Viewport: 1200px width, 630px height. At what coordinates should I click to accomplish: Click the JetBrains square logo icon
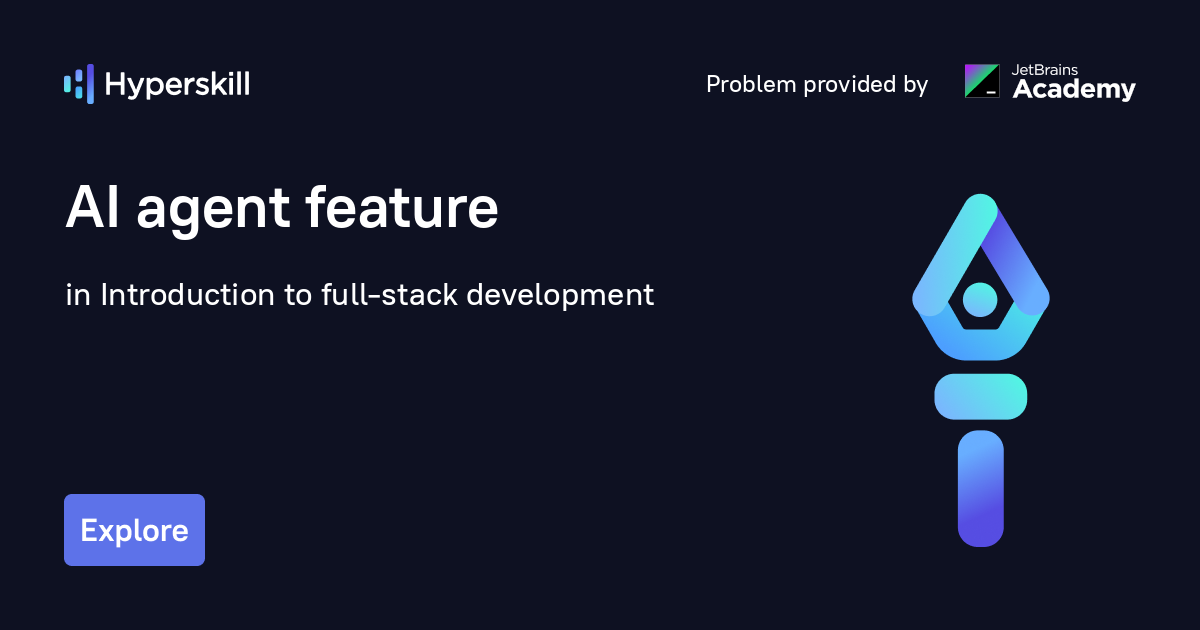tap(981, 81)
